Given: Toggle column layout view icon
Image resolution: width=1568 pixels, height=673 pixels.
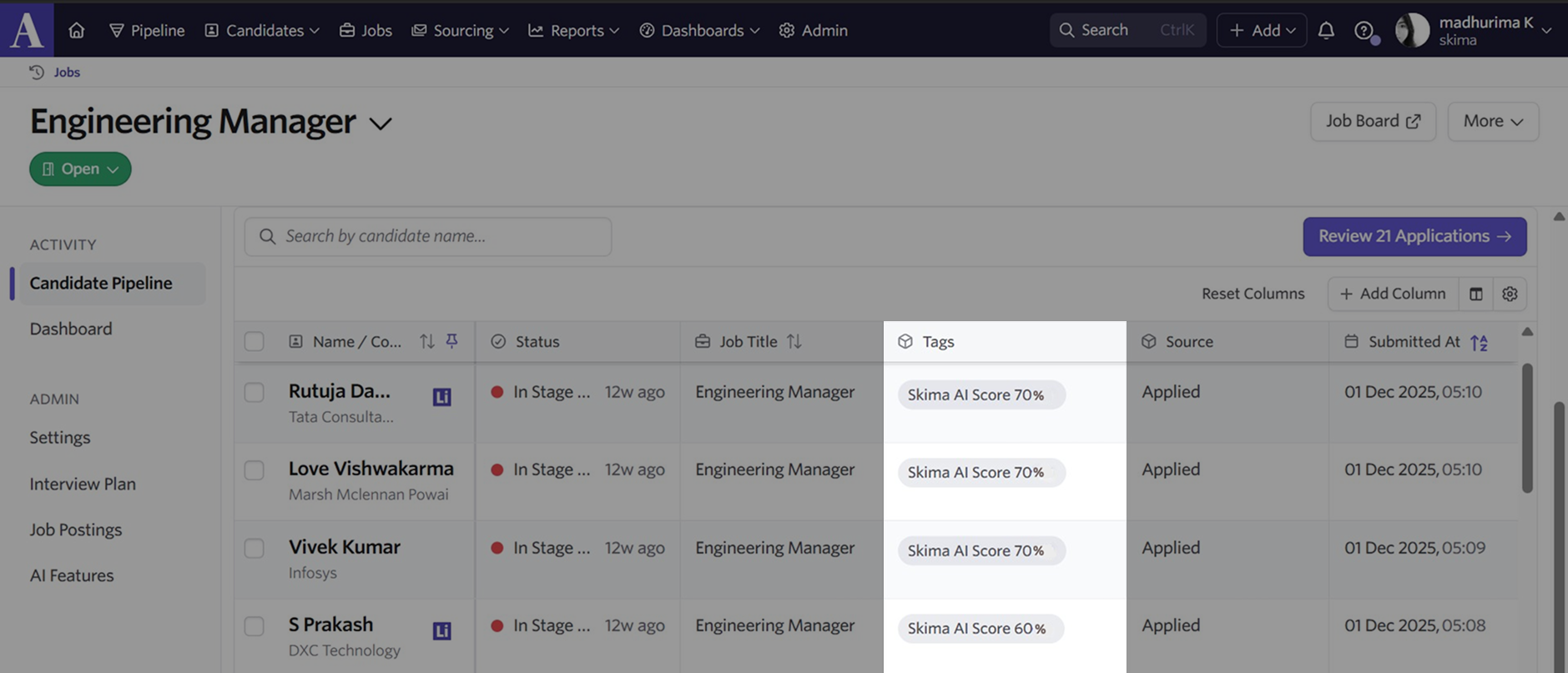Looking at the screenshot, I should click(x=1476, y=294).
